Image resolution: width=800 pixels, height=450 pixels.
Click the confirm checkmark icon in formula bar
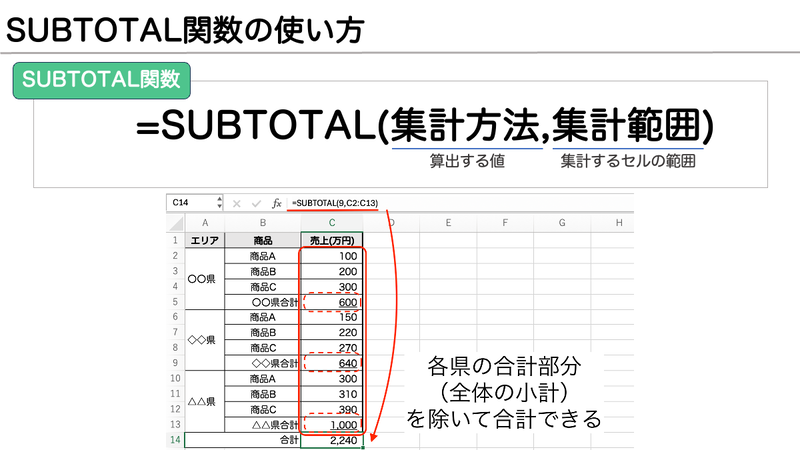click(256, 204)
